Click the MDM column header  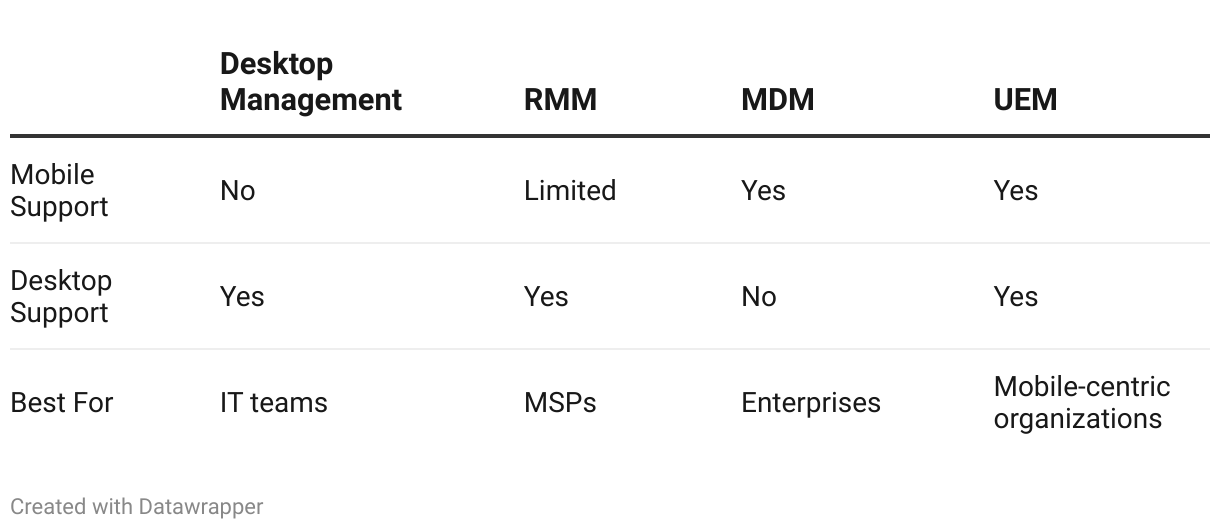click(x=778, y=100)
